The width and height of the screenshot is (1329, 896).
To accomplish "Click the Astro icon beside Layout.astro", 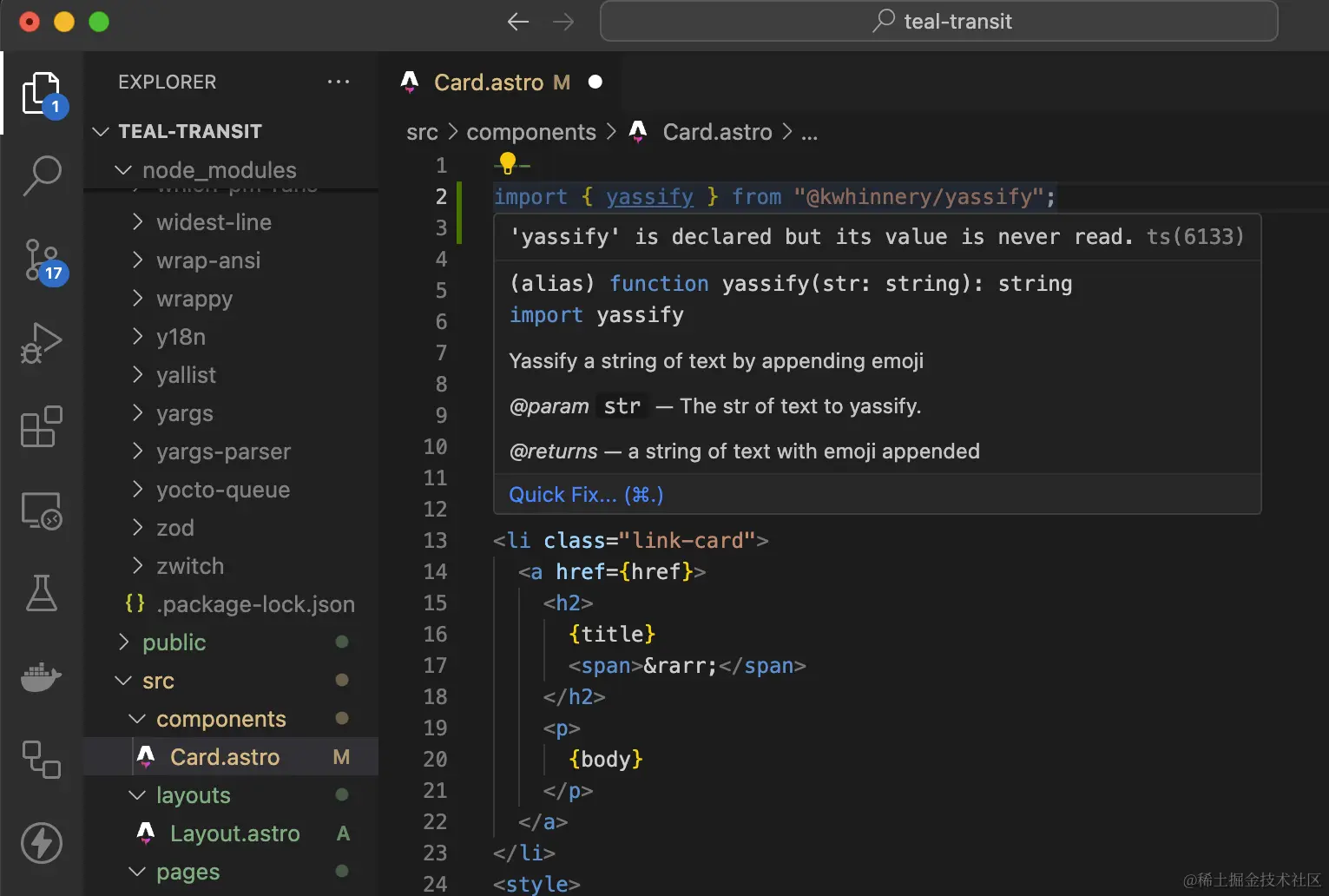I will [x=146, y=833].
